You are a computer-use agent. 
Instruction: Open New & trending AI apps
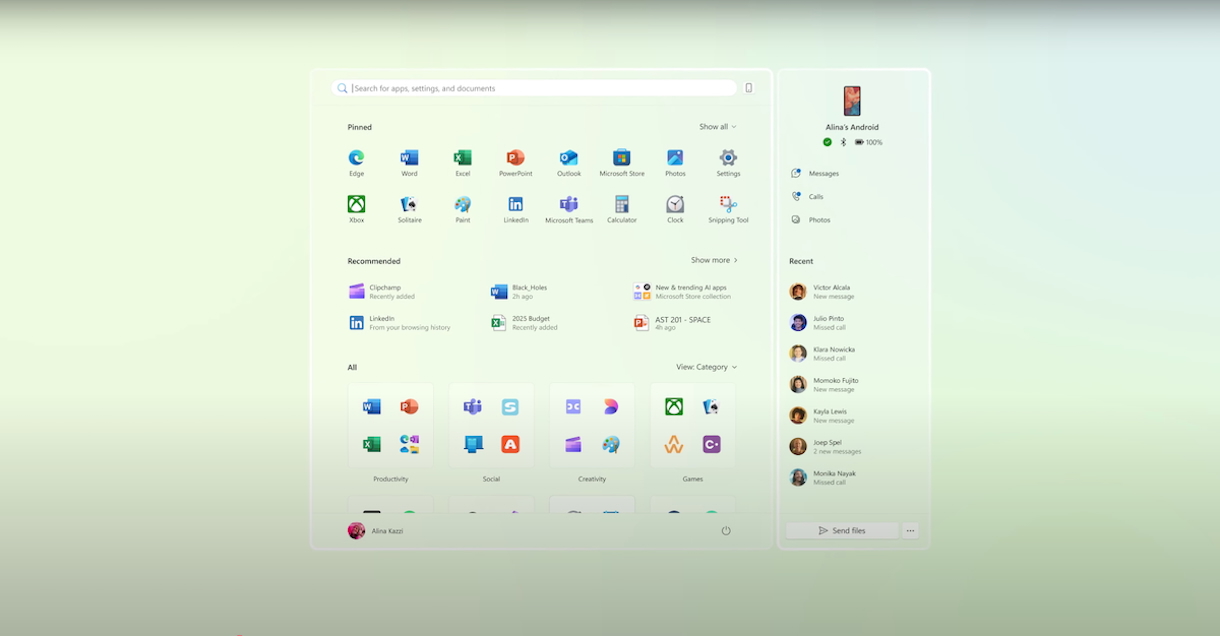pos(682,292)
